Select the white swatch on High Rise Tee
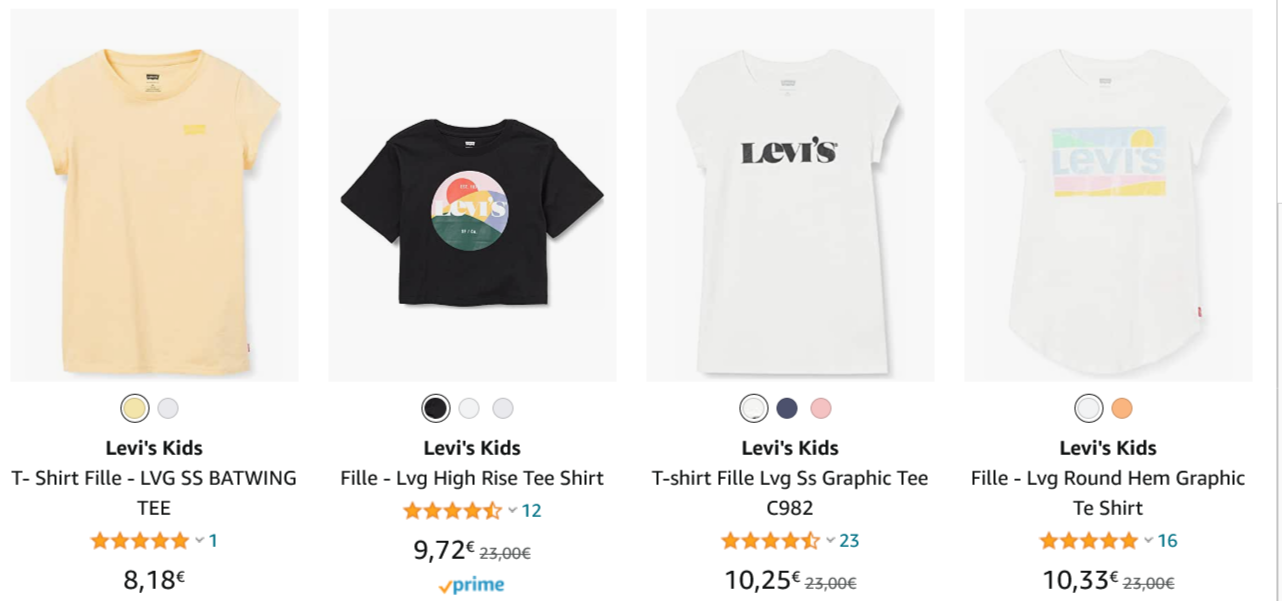The height and width of the screenshot is (601, 1282). [x=469, y=408]
